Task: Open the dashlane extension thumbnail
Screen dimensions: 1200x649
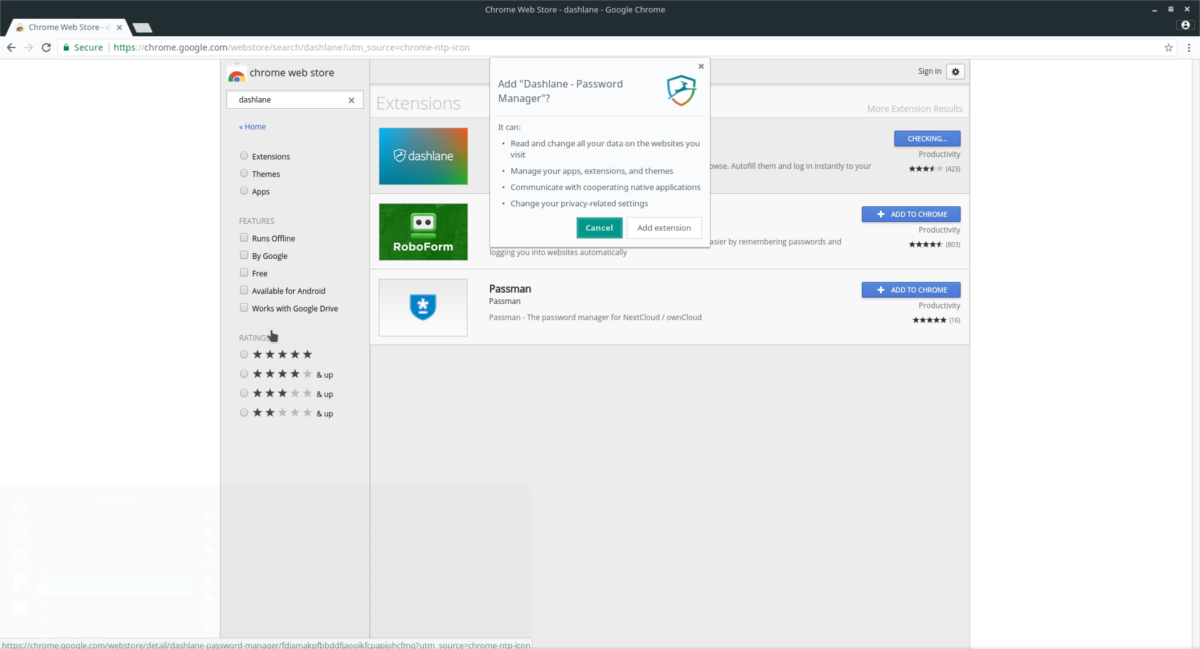Action: tap(423, 156)
